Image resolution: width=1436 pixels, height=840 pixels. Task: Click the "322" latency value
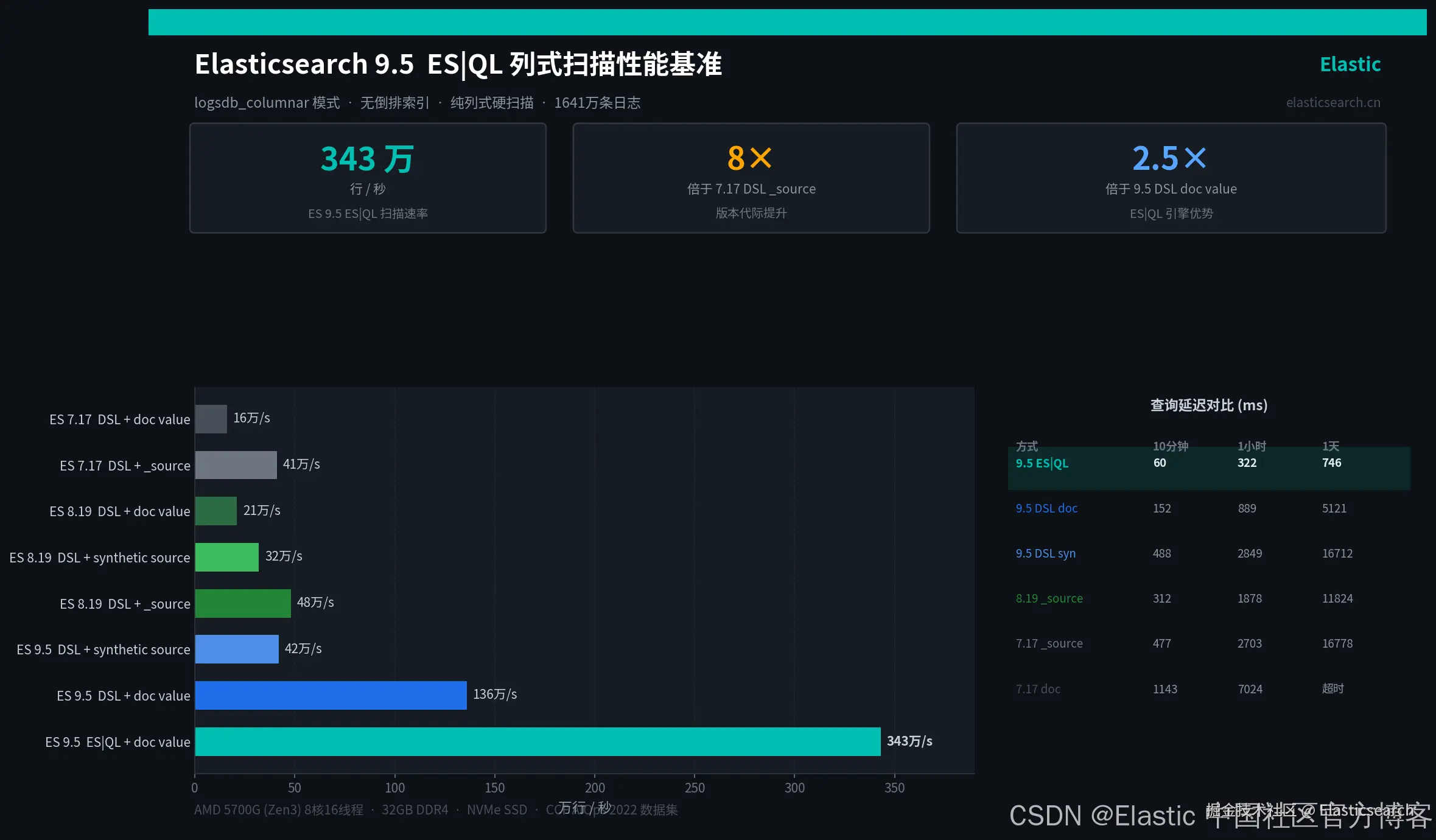tap(1247, 463)
